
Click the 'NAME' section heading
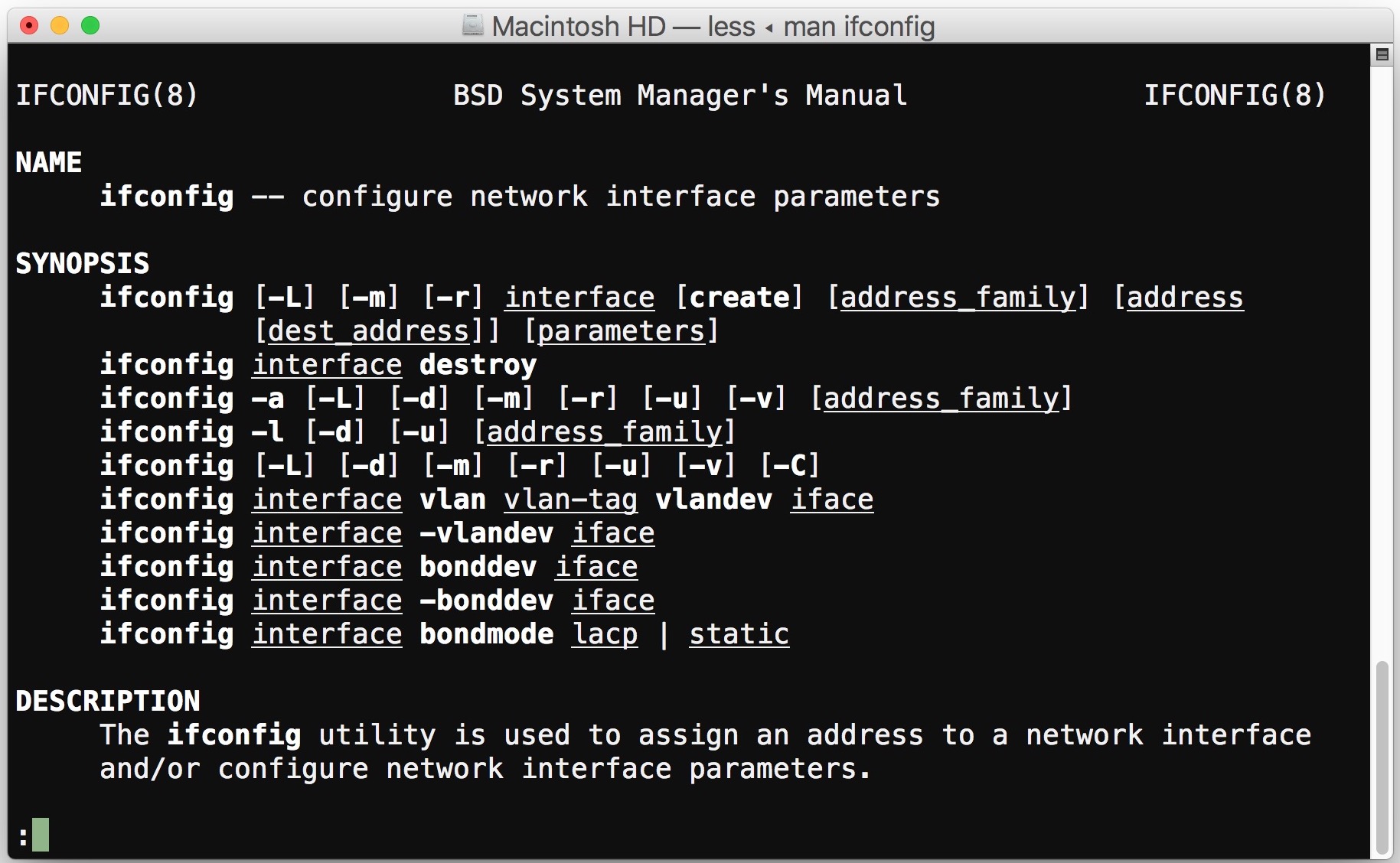pos(49,163)
